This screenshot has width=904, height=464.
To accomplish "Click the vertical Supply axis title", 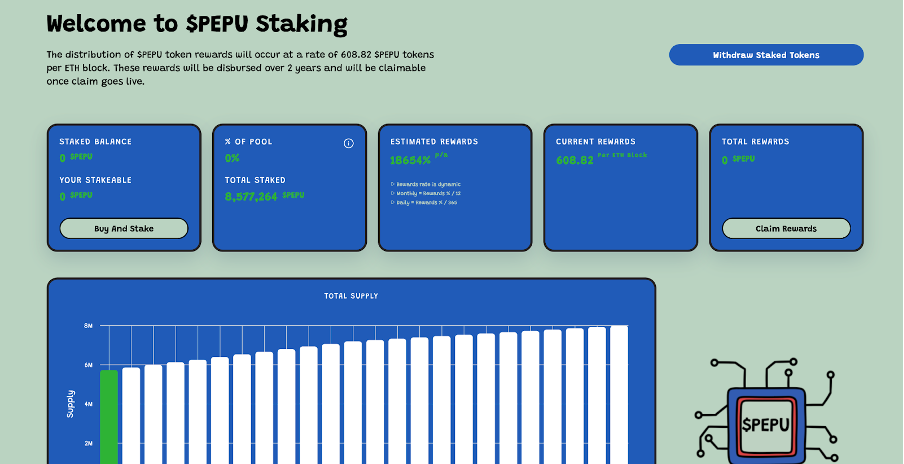I will [x=70, y=403].
